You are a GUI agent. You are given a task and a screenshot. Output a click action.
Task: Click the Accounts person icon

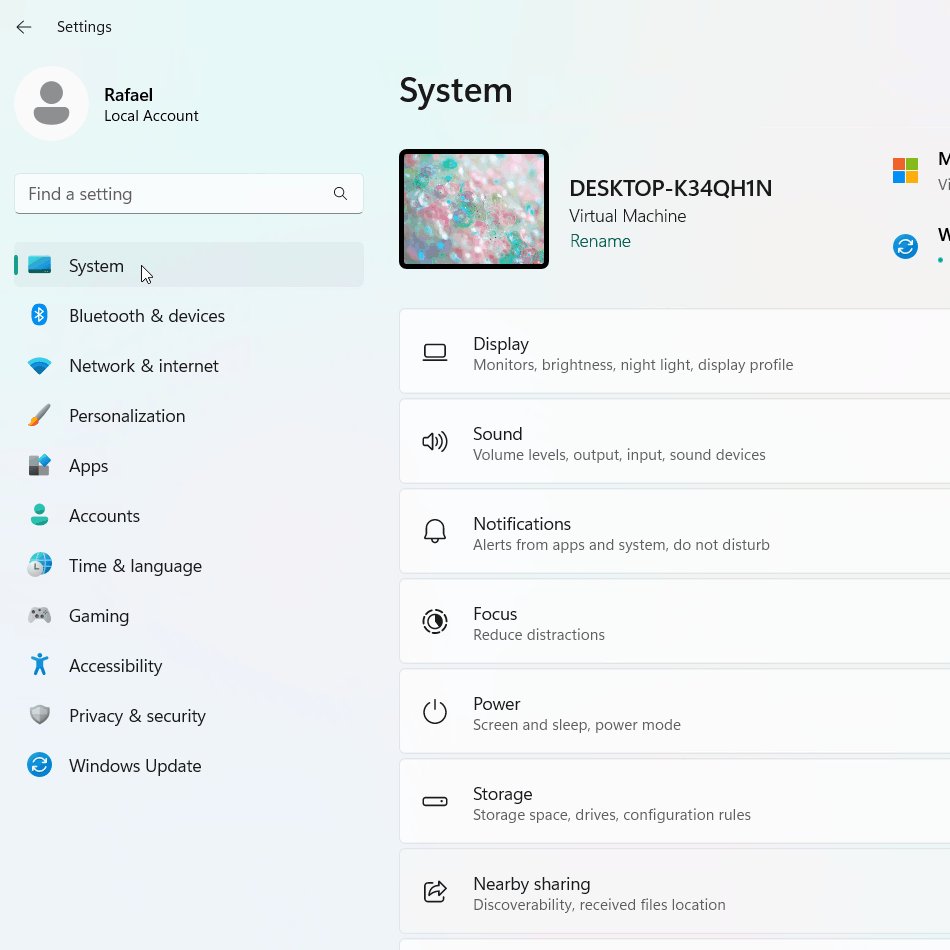click(39, 515)
